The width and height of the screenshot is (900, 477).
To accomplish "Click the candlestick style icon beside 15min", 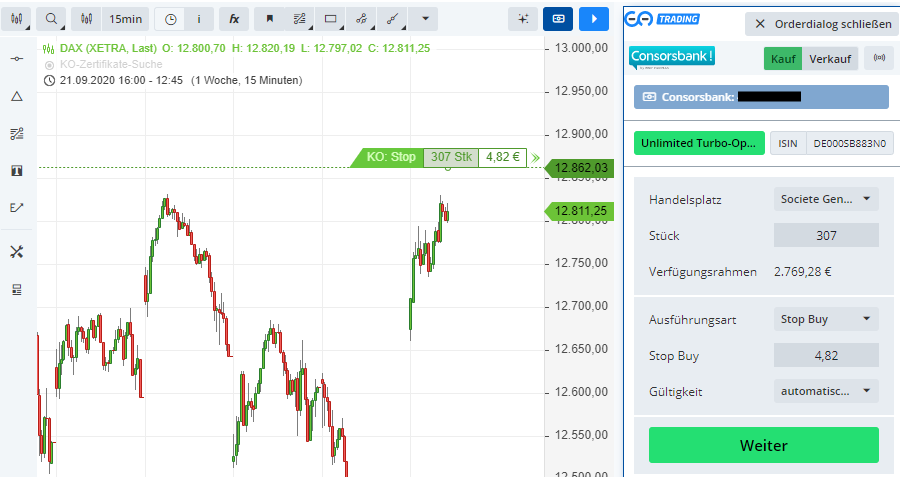I will (x=87, y=20).
